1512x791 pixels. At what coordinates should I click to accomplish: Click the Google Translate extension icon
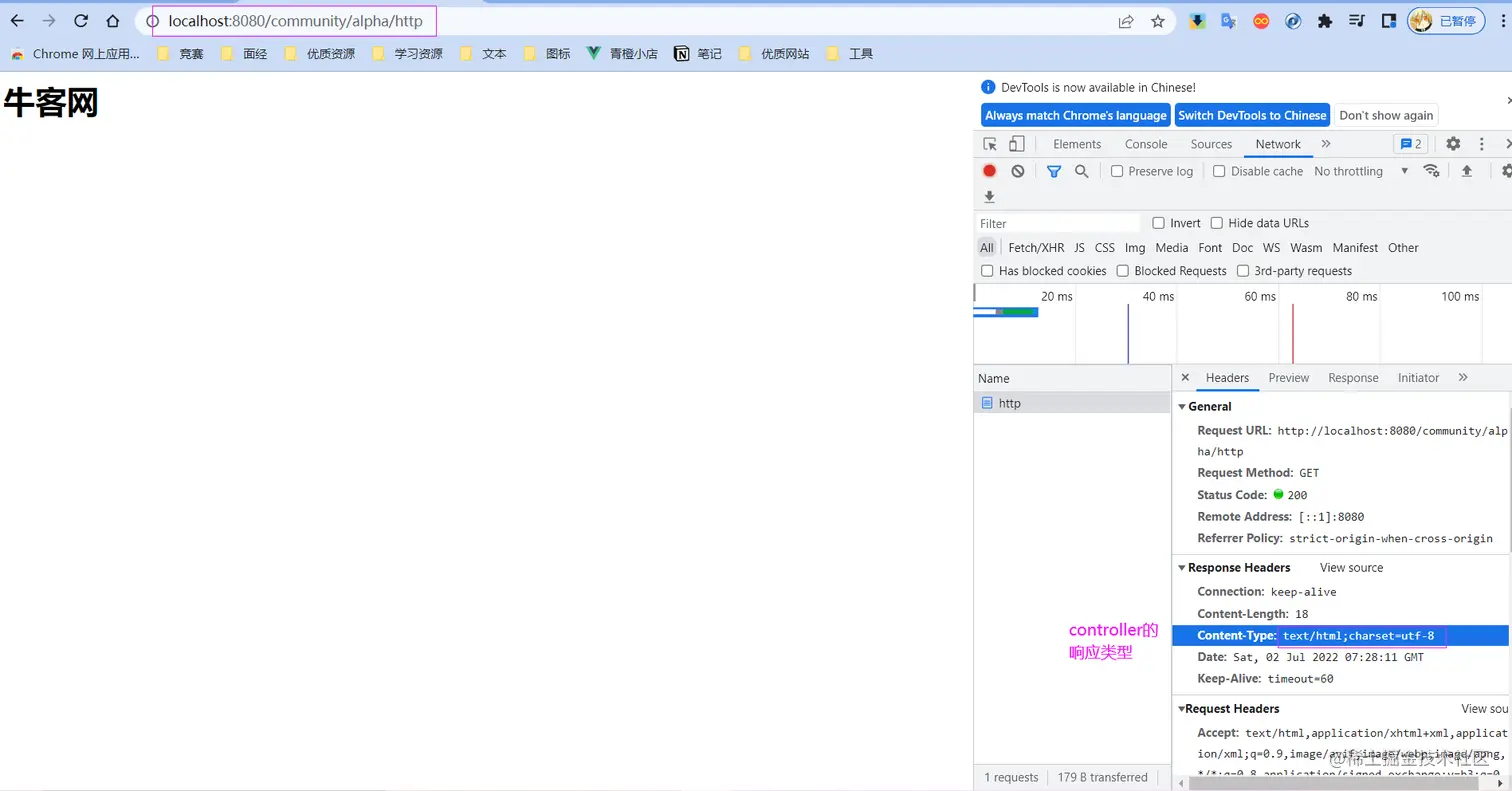point(1229,21)
